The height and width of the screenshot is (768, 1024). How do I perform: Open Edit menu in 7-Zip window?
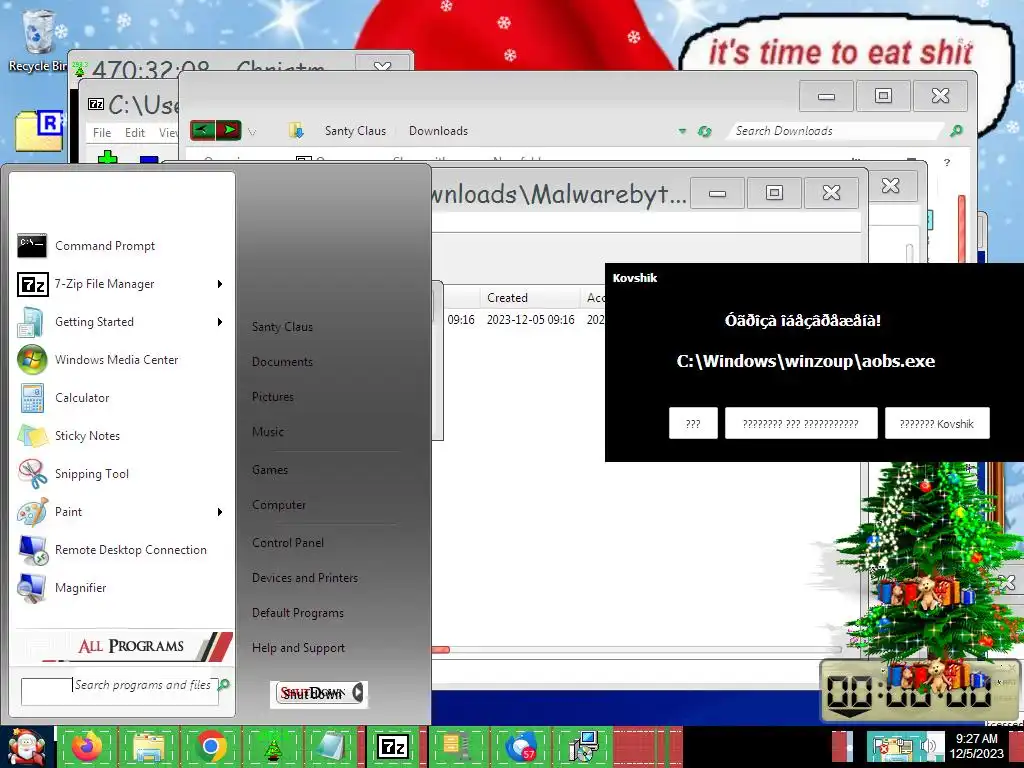[135, 133]
